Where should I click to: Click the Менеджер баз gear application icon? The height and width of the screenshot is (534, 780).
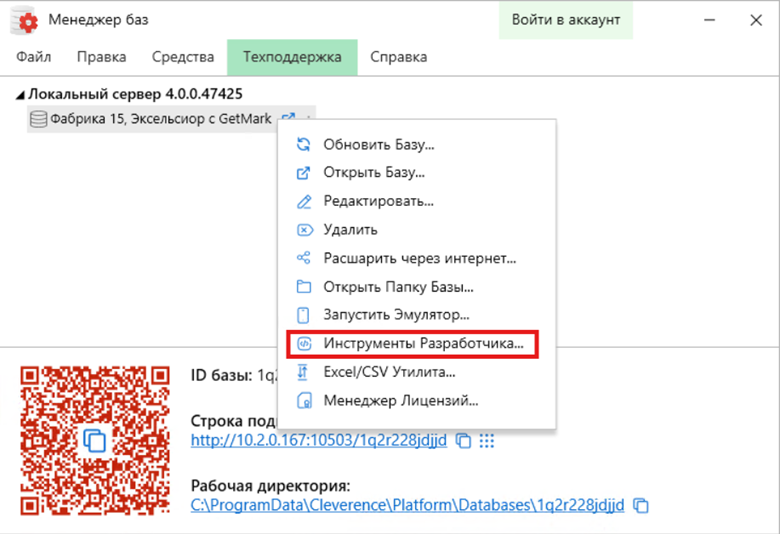coord(25,21)
